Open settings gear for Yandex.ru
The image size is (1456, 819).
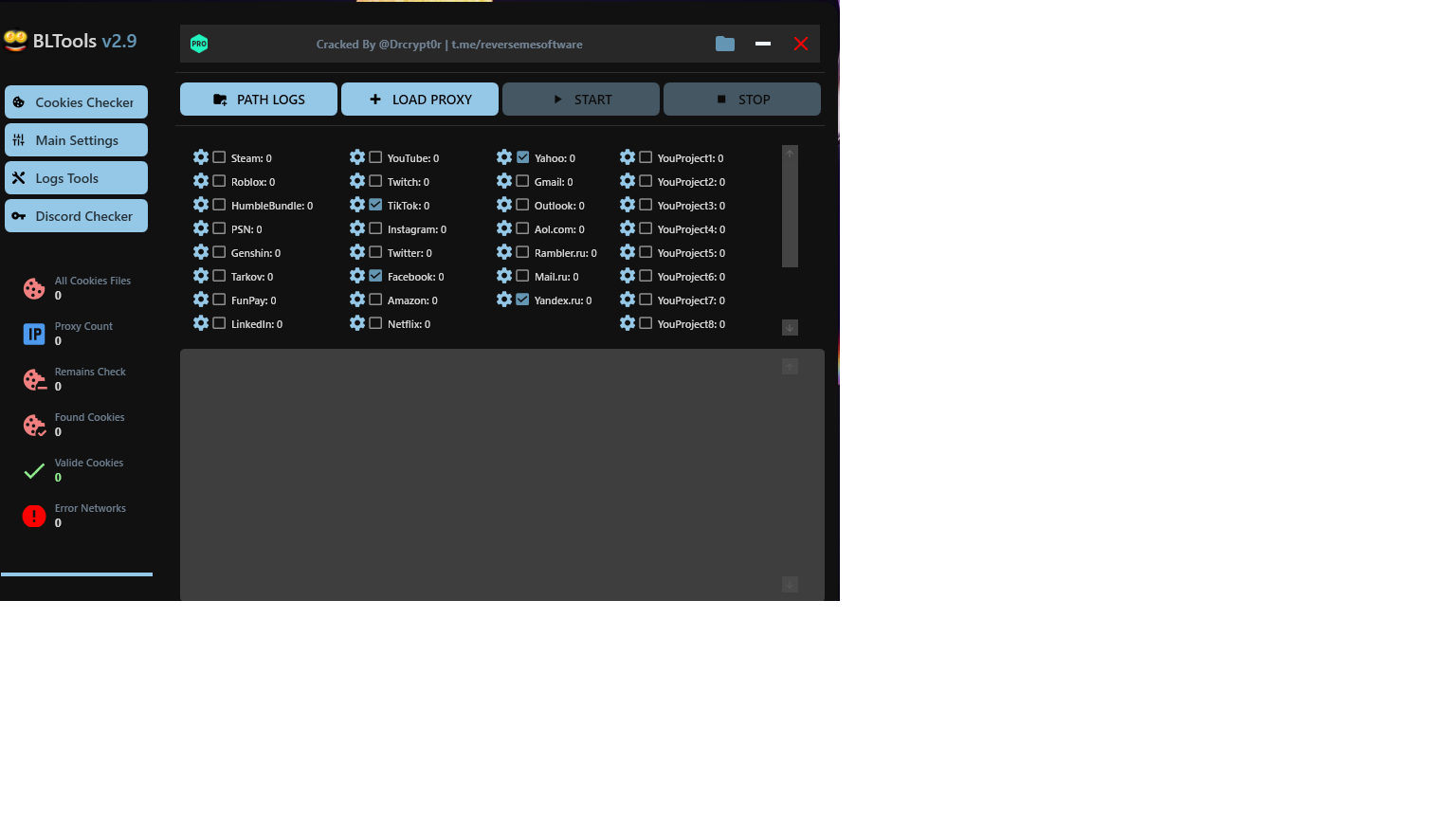504,300
